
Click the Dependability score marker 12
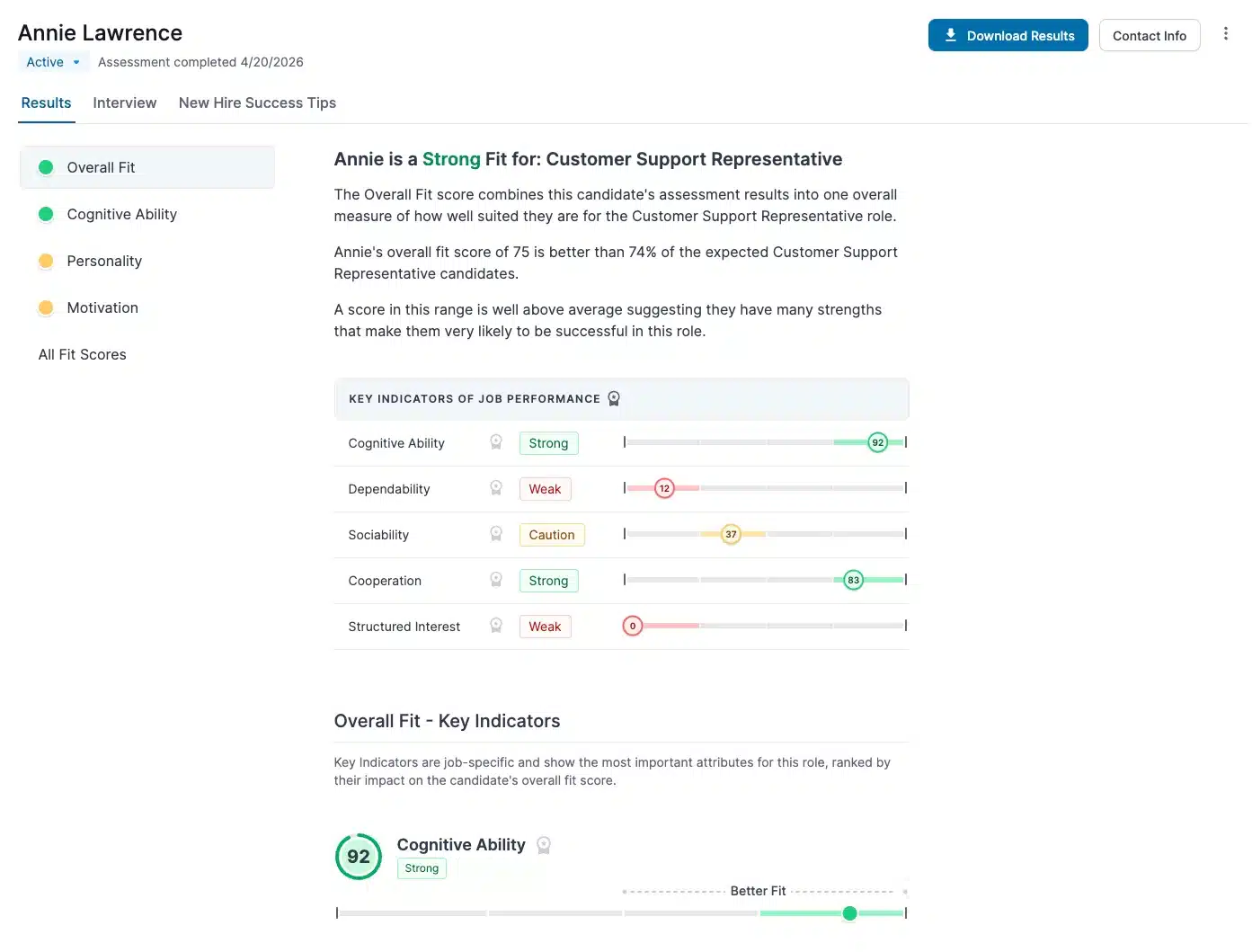pyautogui.click(x=664, y=488)
